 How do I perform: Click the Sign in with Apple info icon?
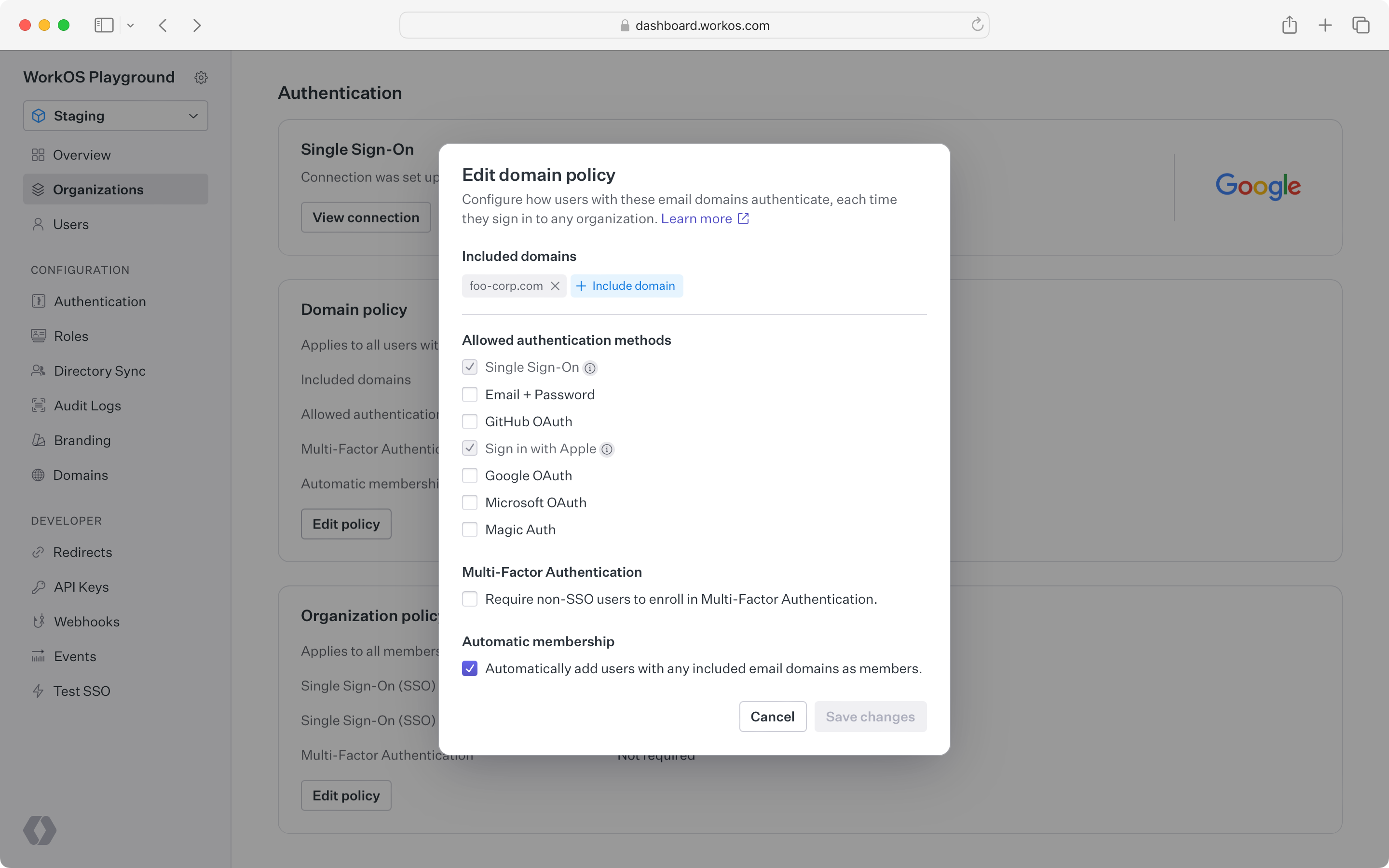point(607,449)
